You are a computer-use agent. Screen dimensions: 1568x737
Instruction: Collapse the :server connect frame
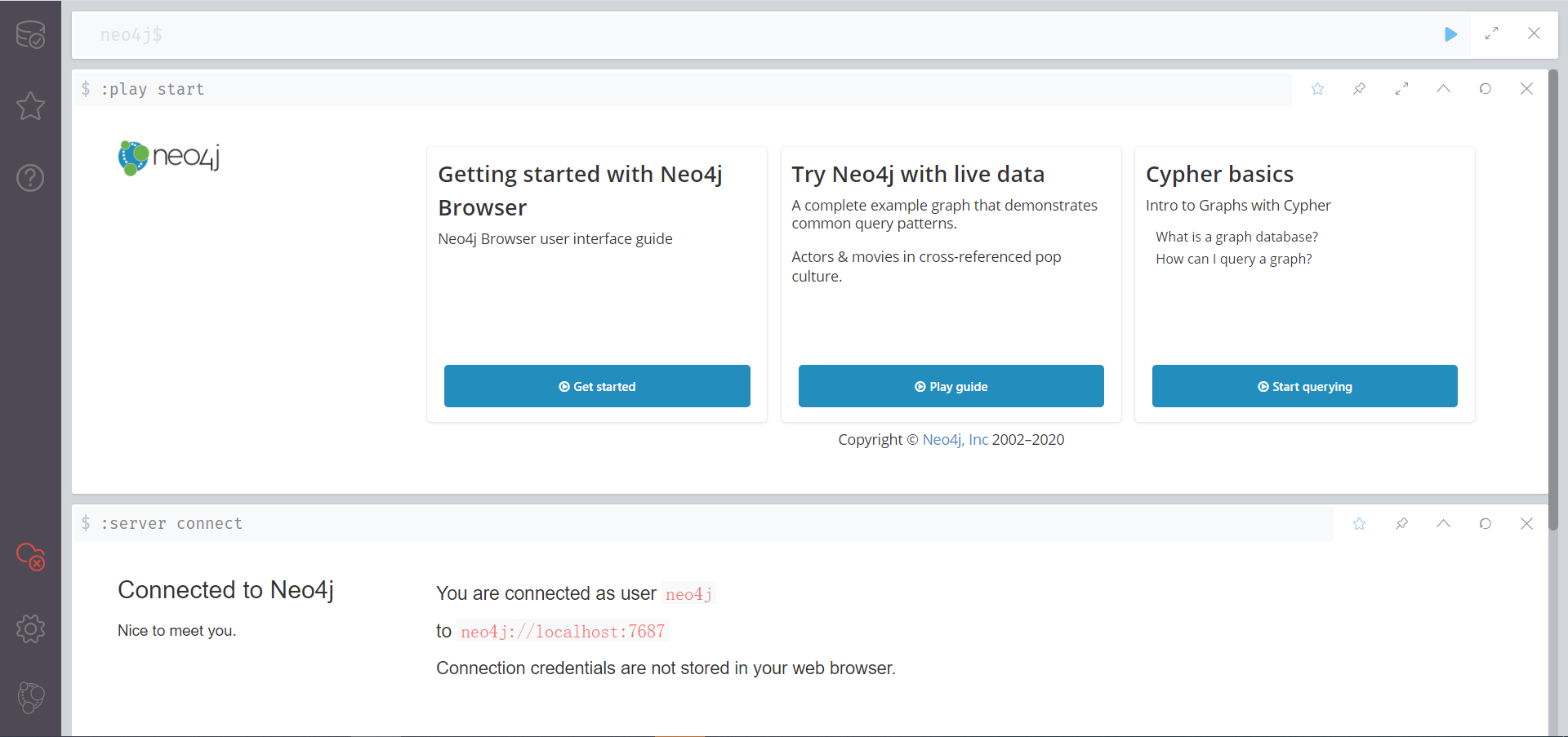[x=1443, y=523]
